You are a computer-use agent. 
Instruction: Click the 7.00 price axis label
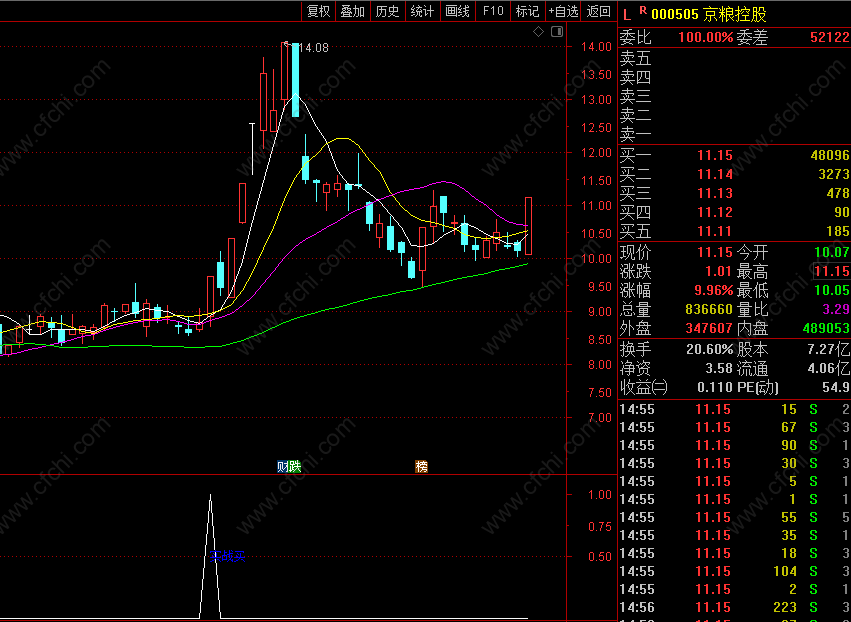click(x=600, y=418)
